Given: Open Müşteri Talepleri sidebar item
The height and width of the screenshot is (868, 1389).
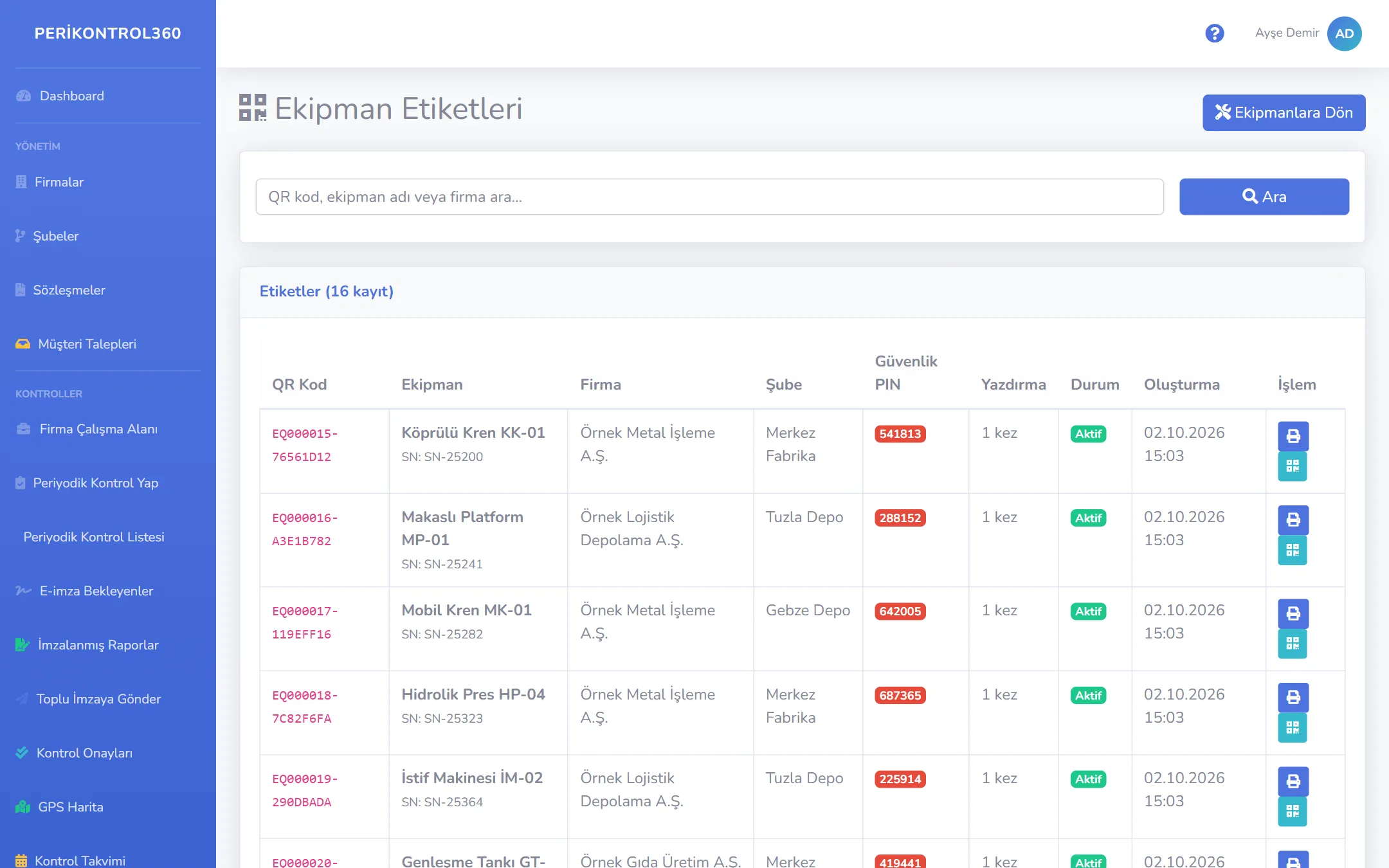Looking at the screenshot, I should (107, 344).
